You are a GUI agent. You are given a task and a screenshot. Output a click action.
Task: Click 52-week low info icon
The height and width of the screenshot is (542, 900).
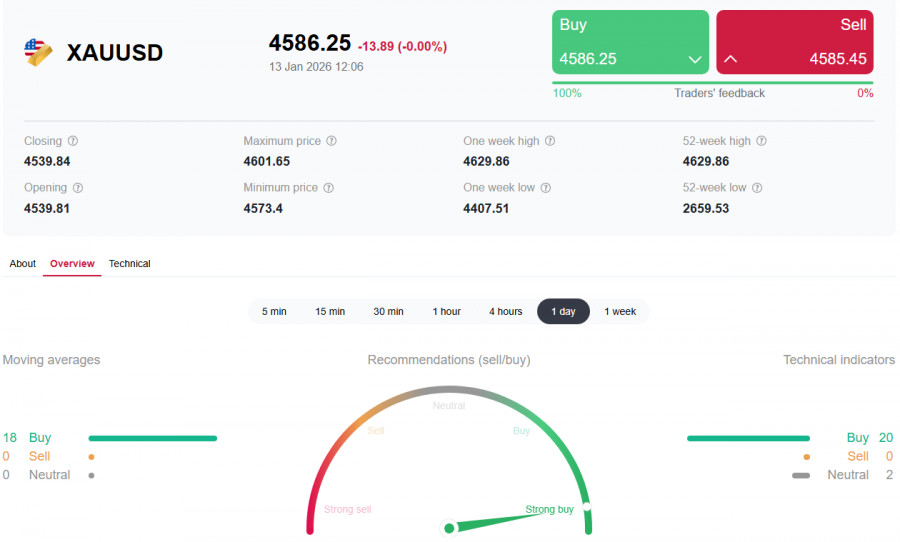(x=757, y=188)
